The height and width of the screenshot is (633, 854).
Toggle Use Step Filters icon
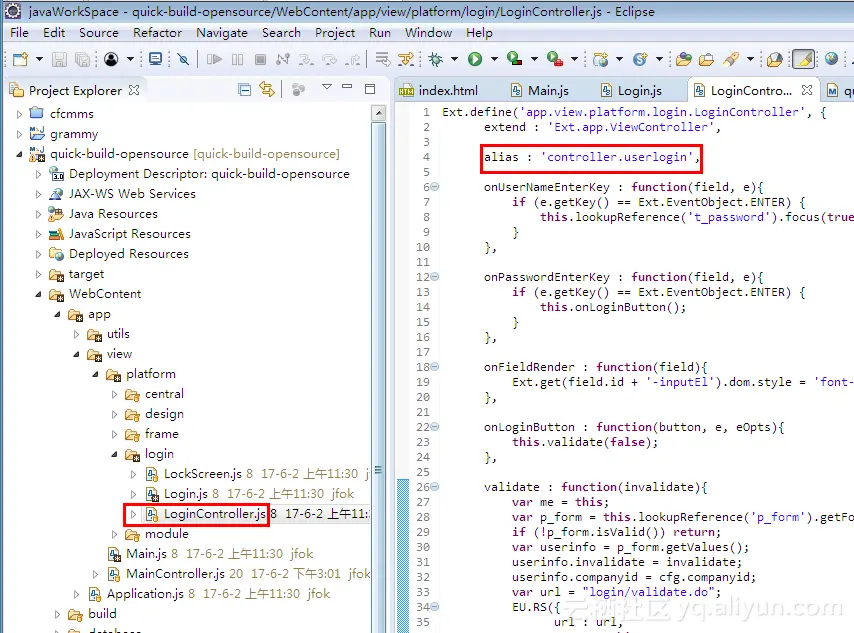(406, 59)
